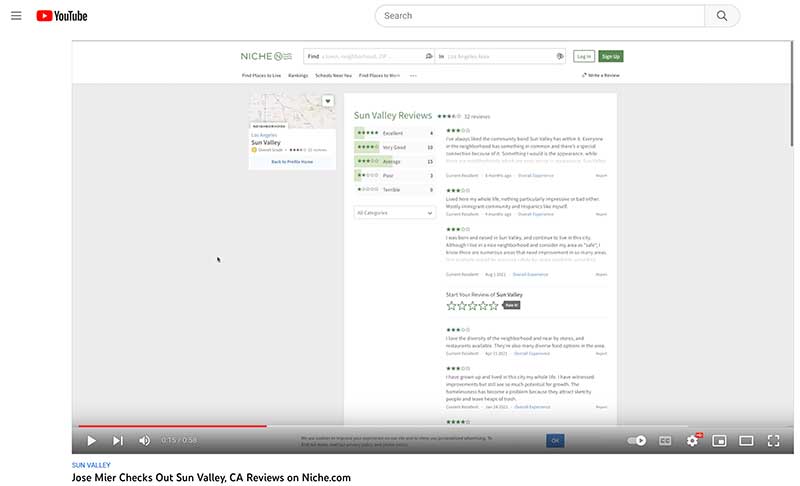Click the Niche logo in the video
The width and height of the screenshot is (800, 486).
coord(266,56)
